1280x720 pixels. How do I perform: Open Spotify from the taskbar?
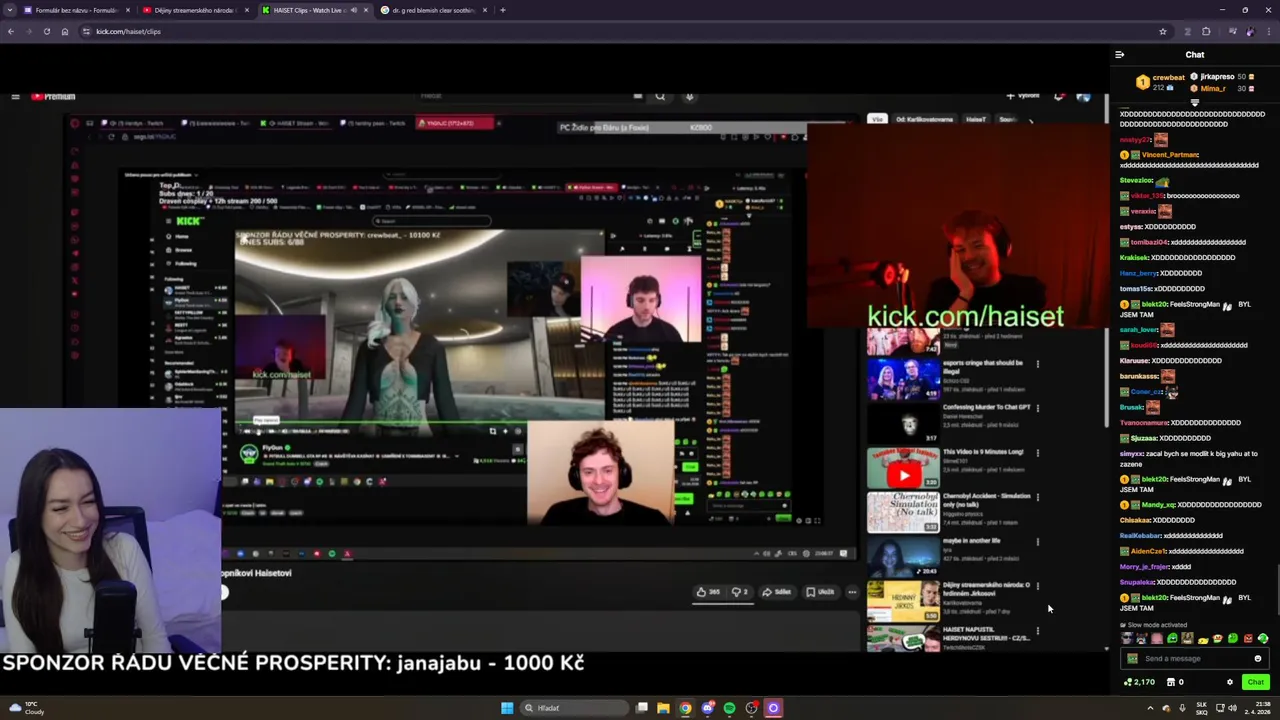729,708
